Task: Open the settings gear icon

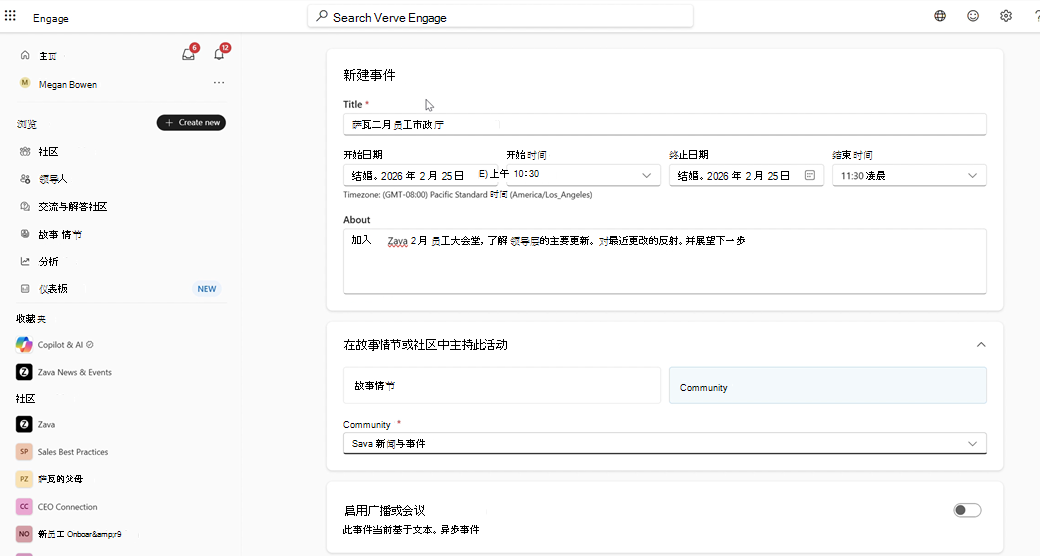Action: pos(1006,16)
